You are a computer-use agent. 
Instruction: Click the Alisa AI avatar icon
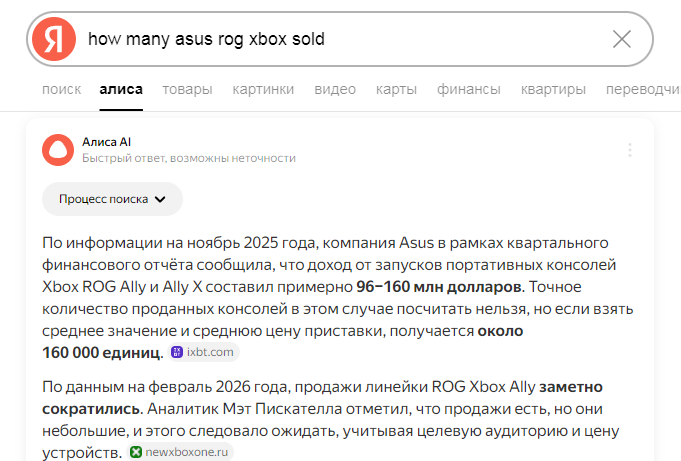click(58, 150)
